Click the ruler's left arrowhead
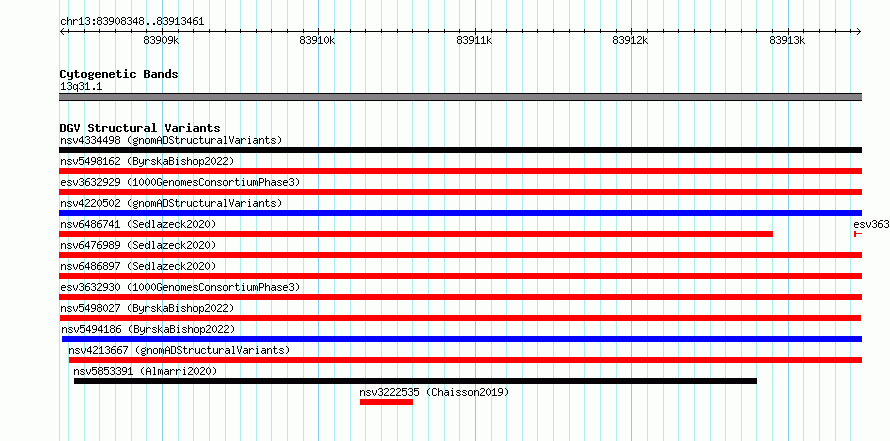Screen dimensions: 890x441 coord(62,32)
